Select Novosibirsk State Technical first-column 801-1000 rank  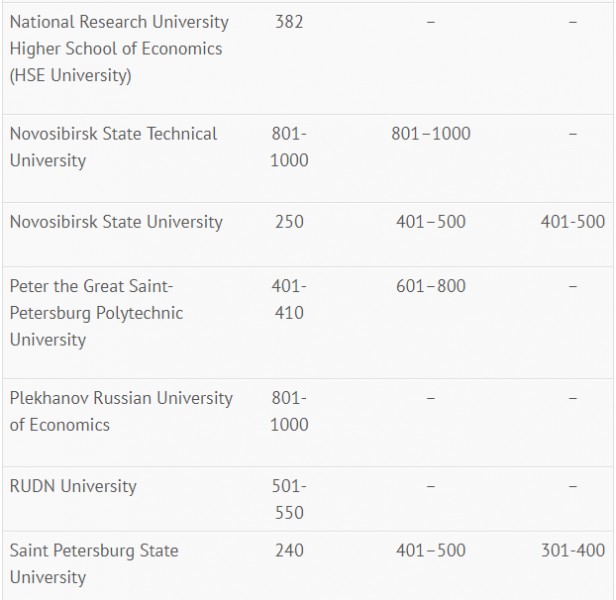(289, 147)
